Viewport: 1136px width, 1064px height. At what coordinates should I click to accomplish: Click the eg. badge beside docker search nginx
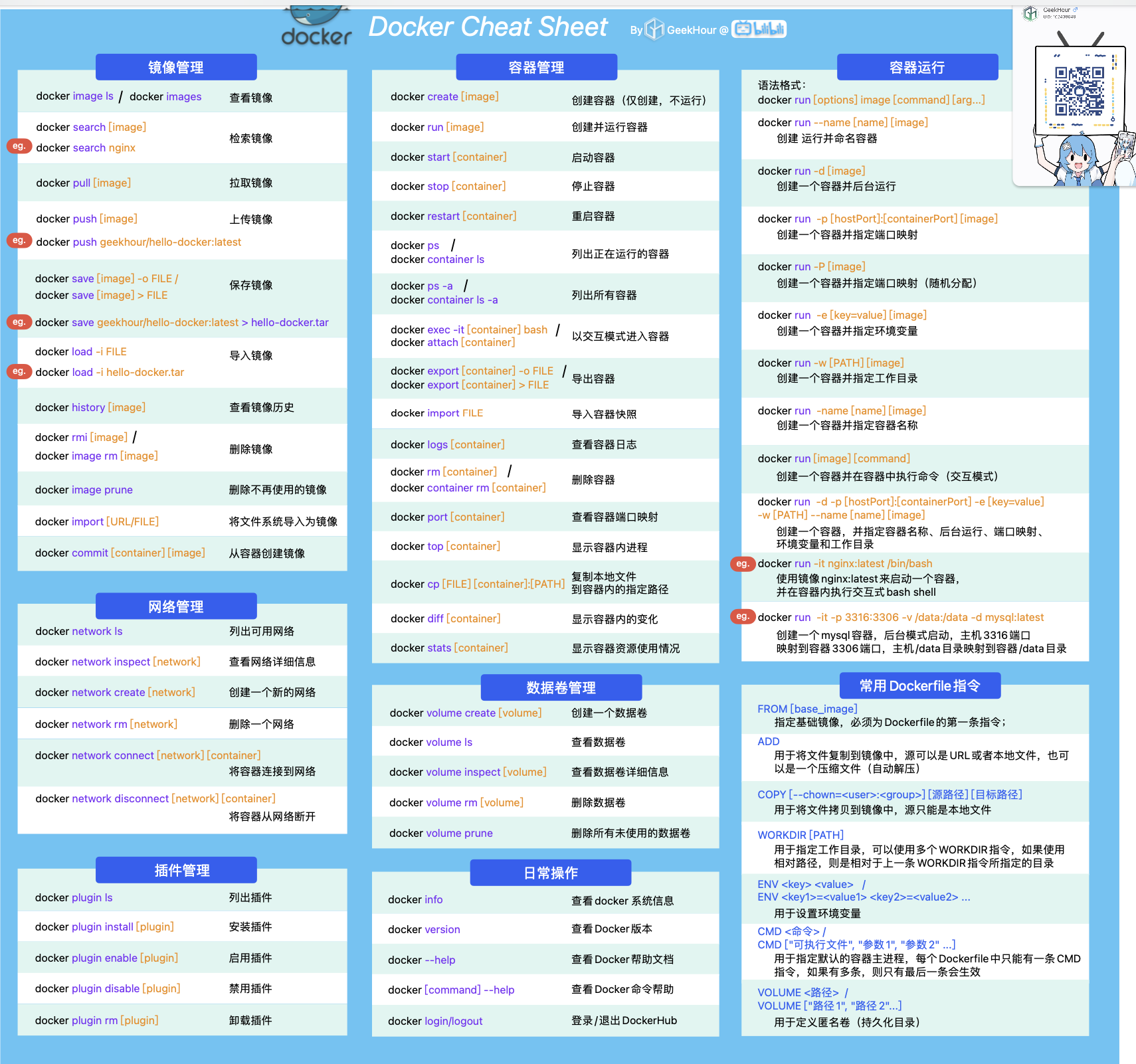(x=19, y=146)
